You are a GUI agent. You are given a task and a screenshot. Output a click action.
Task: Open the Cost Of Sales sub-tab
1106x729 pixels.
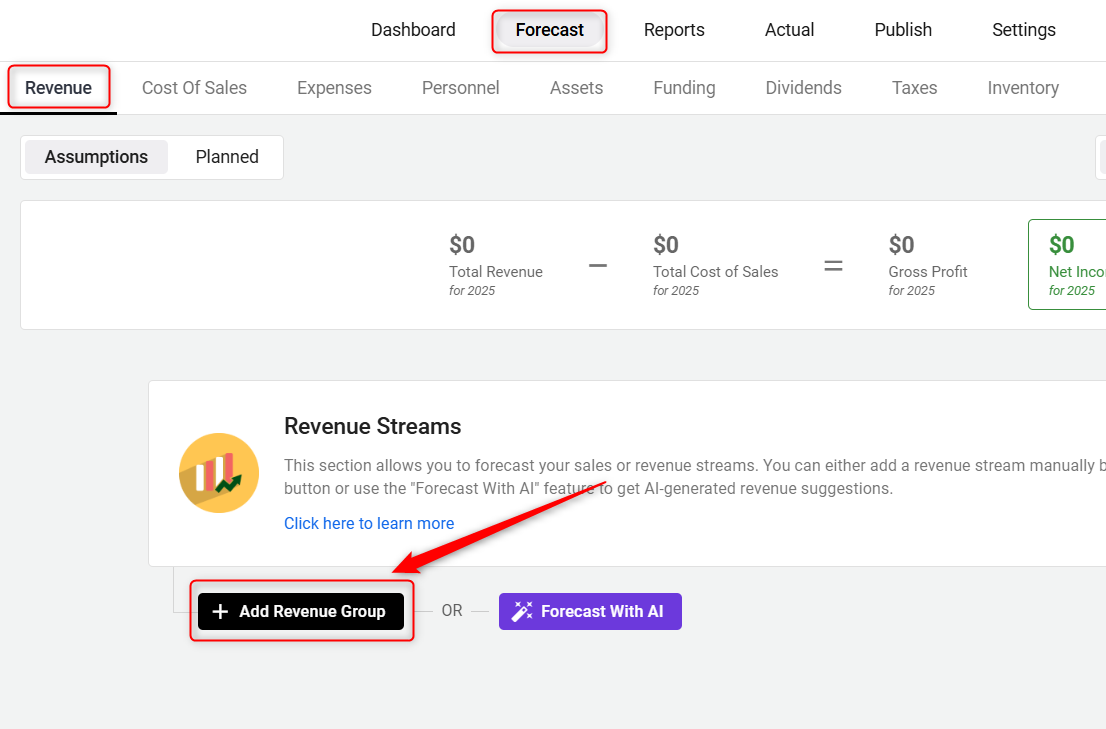click(194, 87)
